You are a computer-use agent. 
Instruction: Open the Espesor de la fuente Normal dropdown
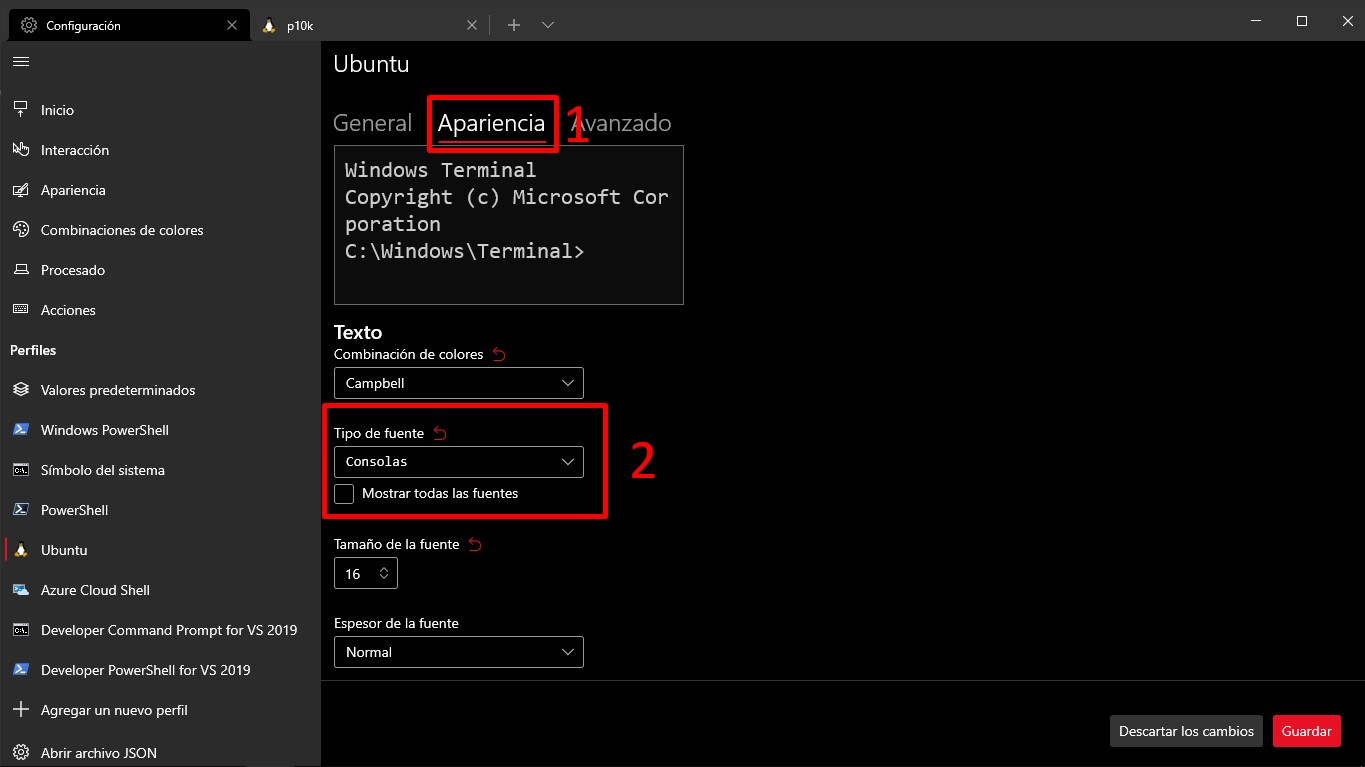458,652
